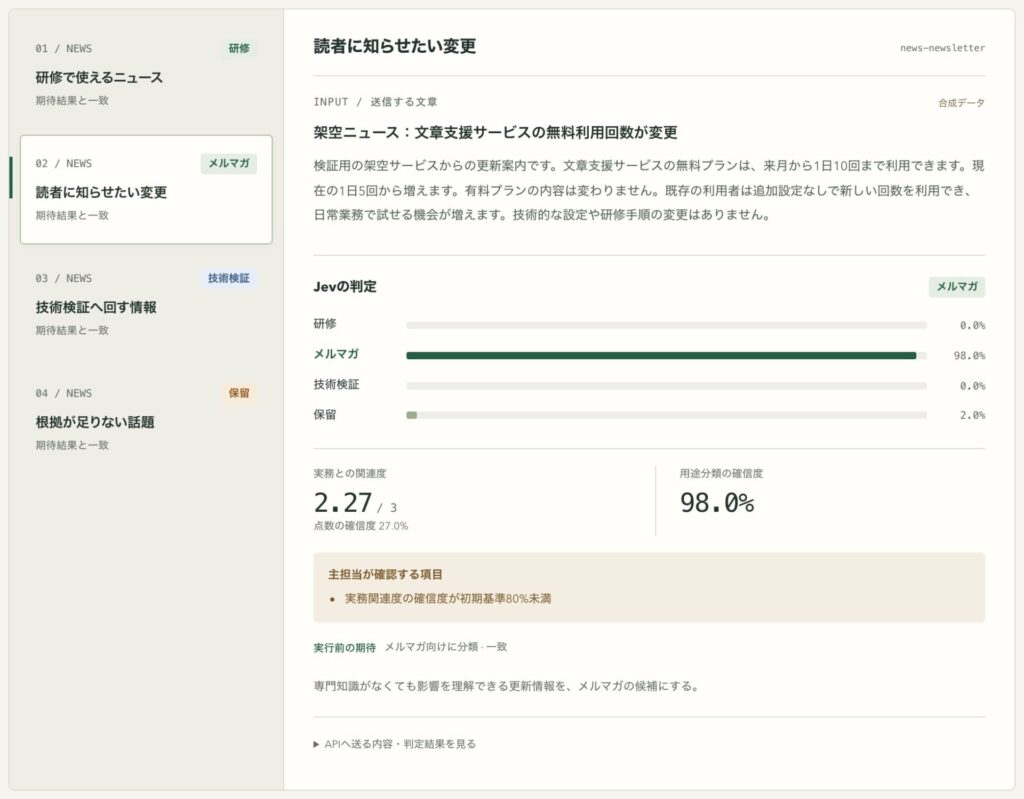Click the 専門知識がなくても explanation sentence
This screenshot has height=799, width=1024.
[506, 686]
